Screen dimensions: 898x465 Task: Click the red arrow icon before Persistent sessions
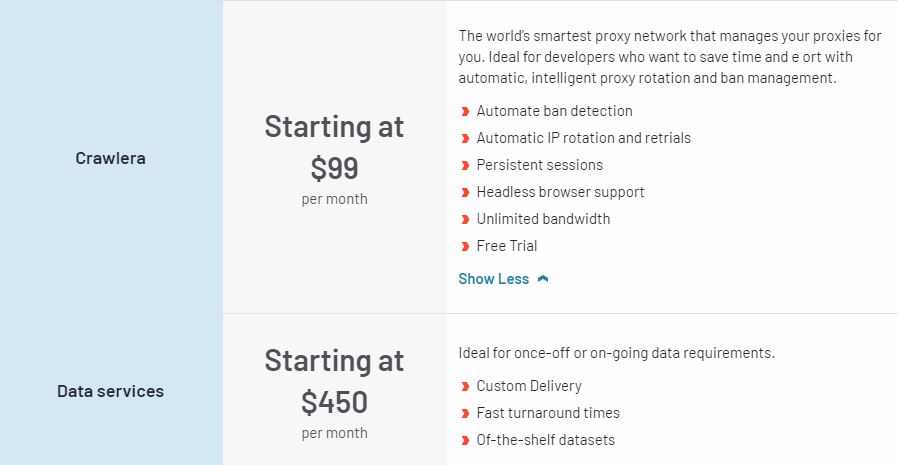tap(465, 165)
